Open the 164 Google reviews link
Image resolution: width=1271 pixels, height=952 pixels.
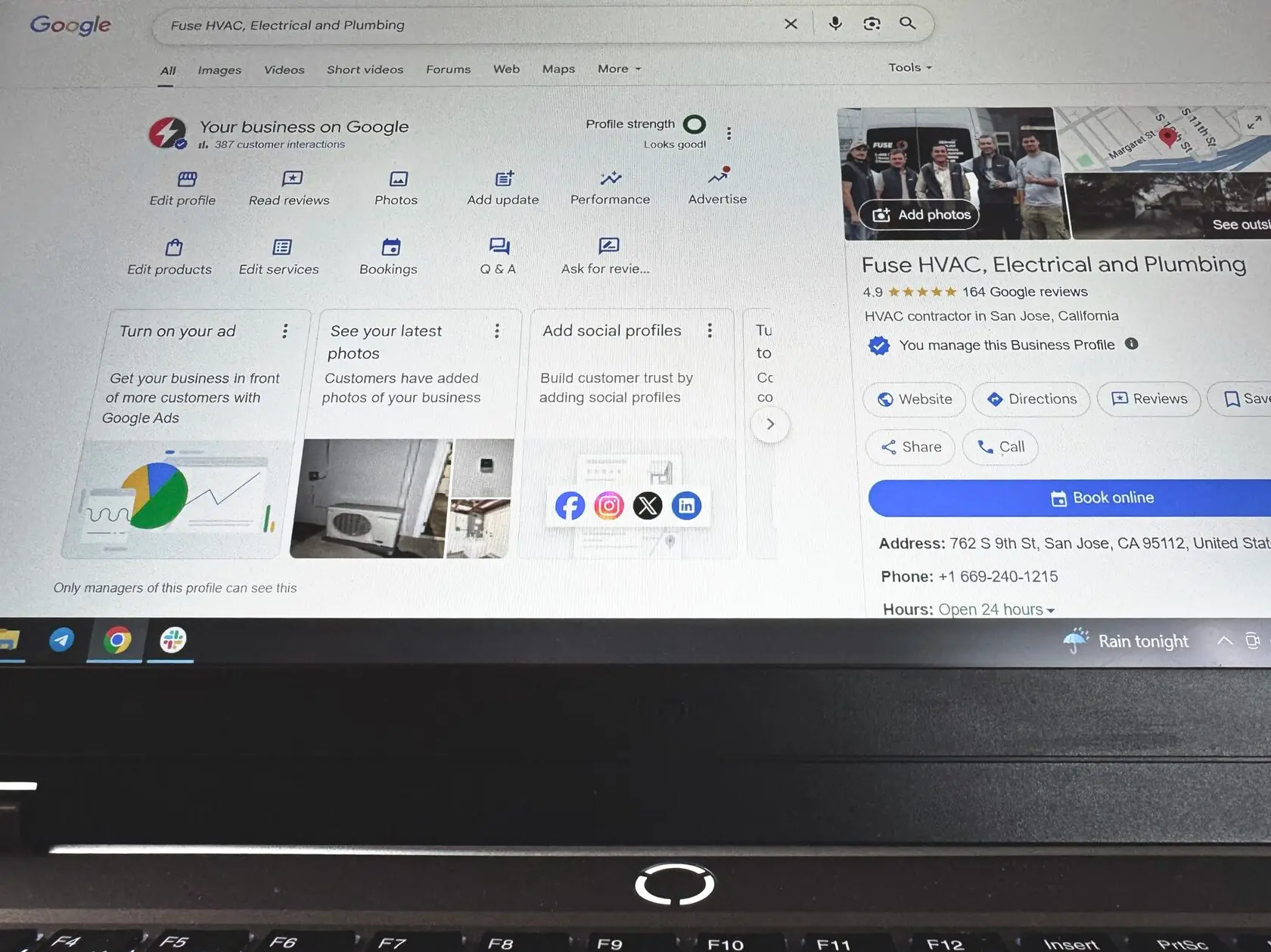1024,291
